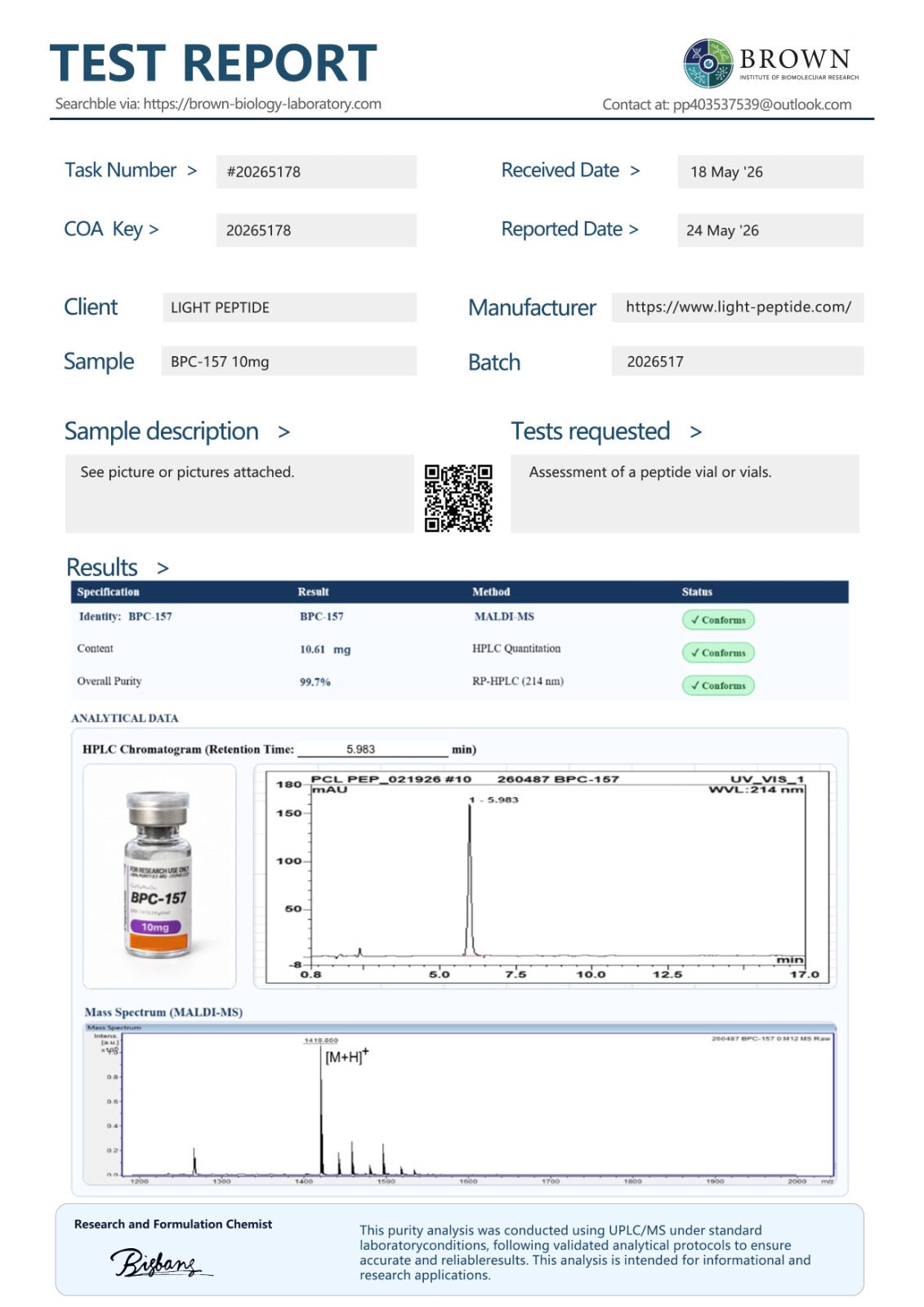Screen dimensions: 924x1307
Task: Click the Method column header
Action: point(490,591)
